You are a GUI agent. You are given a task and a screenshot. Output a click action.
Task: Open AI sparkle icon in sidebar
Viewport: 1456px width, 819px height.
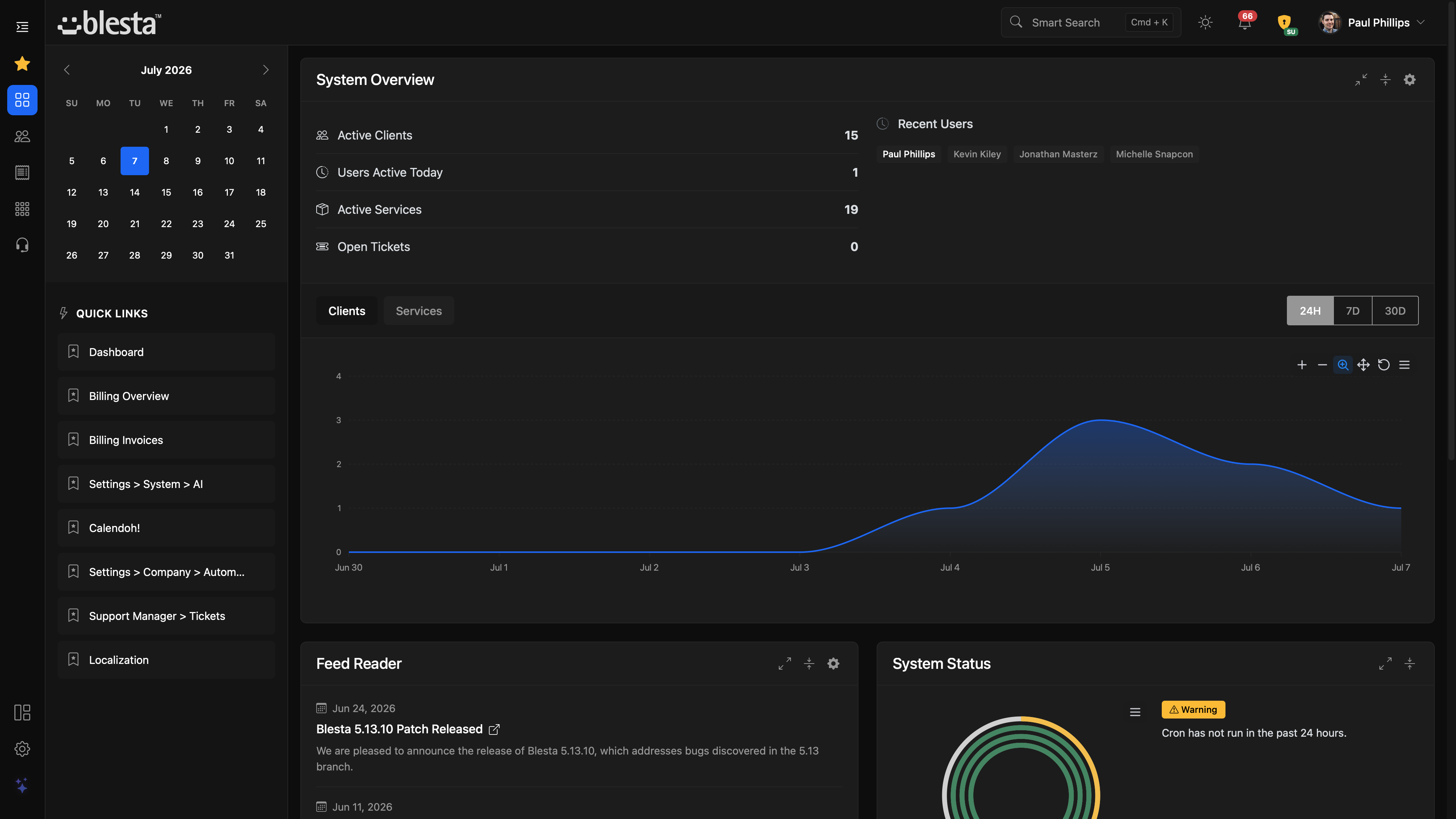tap(22, 785)
